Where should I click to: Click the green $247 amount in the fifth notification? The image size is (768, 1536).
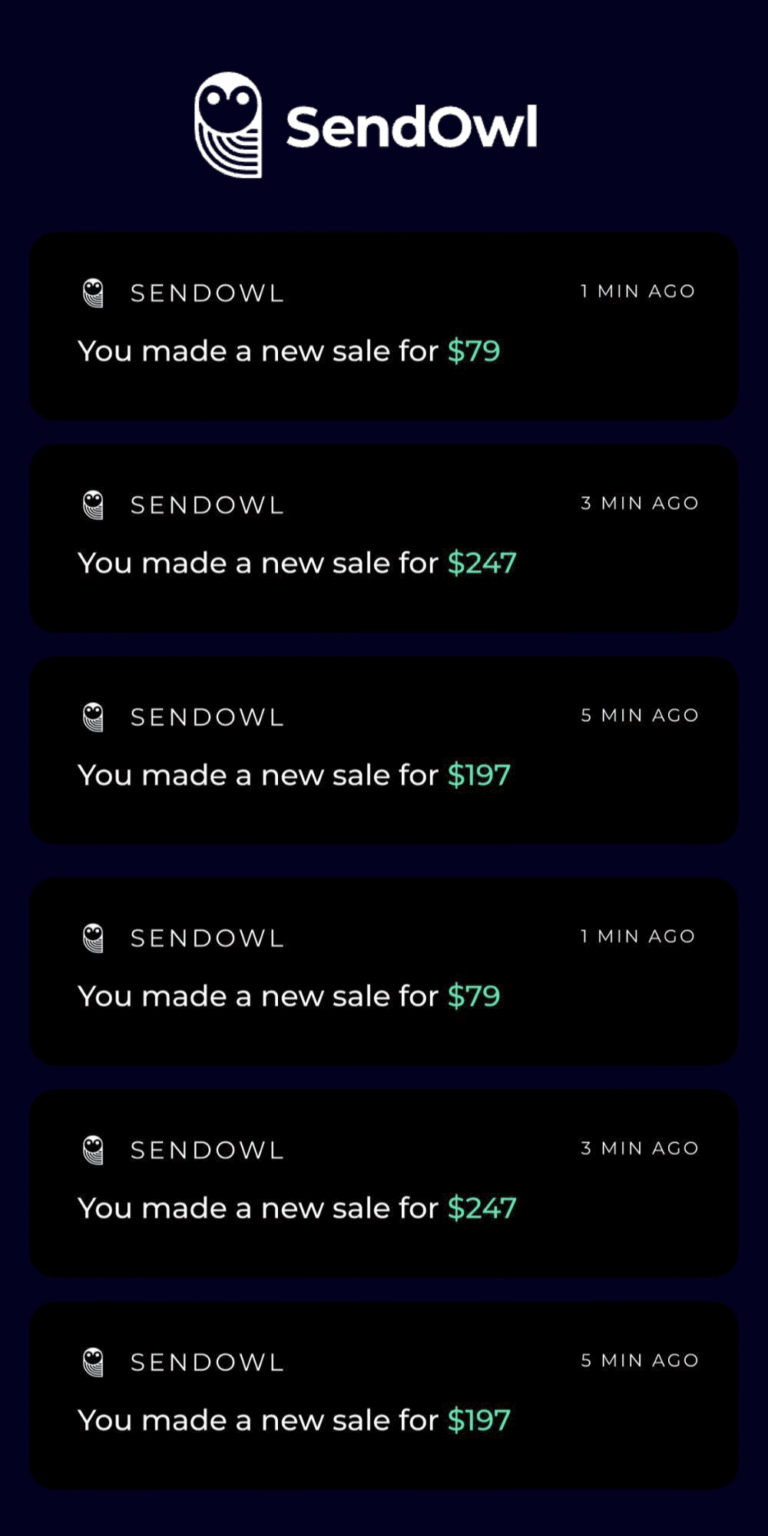tap(481, 1208)
